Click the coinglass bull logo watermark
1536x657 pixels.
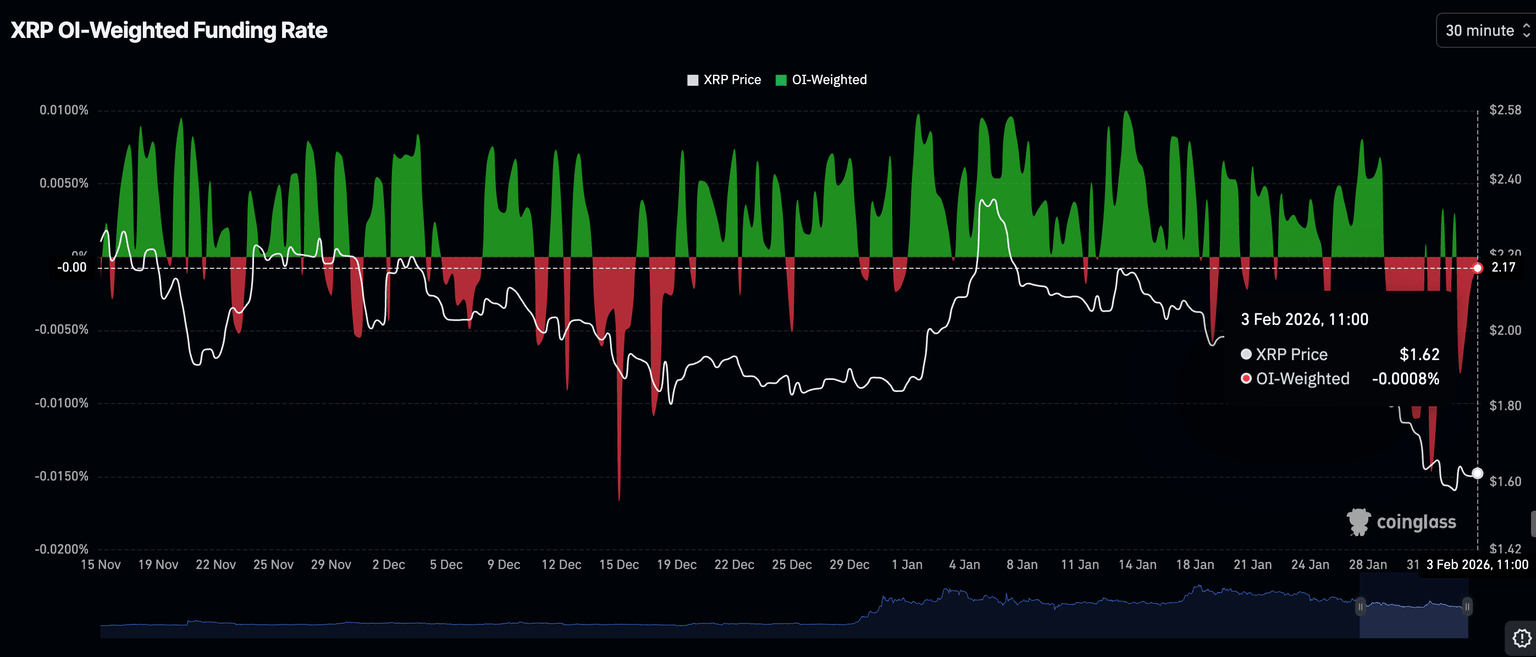tap(1358, 521)
